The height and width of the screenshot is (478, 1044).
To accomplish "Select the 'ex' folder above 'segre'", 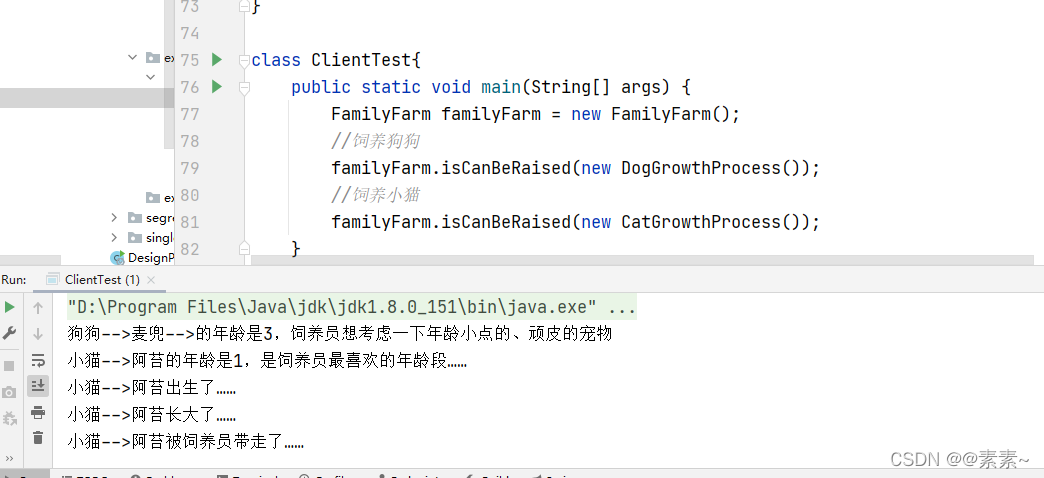I will (x=160, y=198).
